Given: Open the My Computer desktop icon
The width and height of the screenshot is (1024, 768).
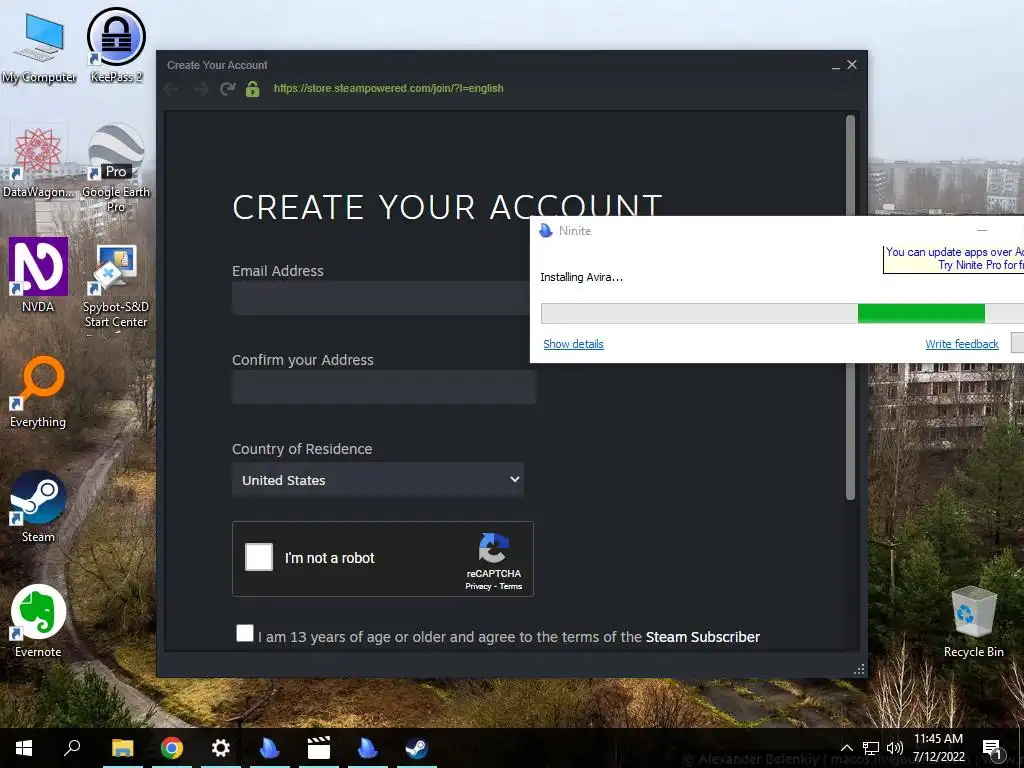Looking at the screenshot, I should click(39, 47).
